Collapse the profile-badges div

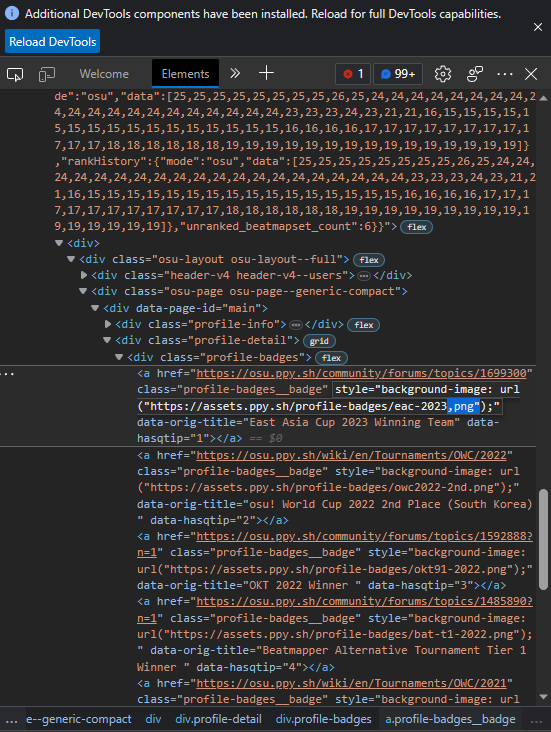click(119, 357)
